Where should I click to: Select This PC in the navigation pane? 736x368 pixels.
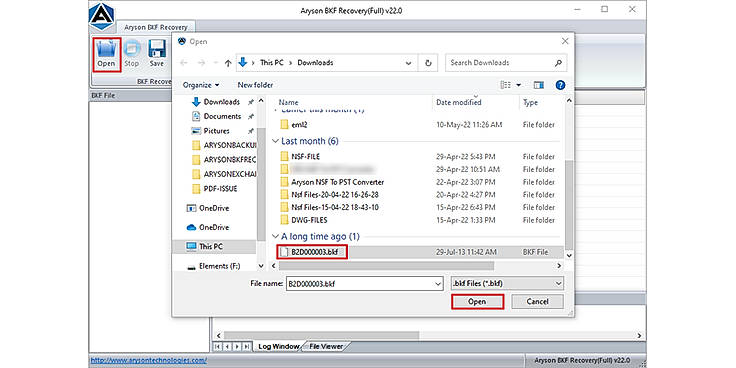214,246
